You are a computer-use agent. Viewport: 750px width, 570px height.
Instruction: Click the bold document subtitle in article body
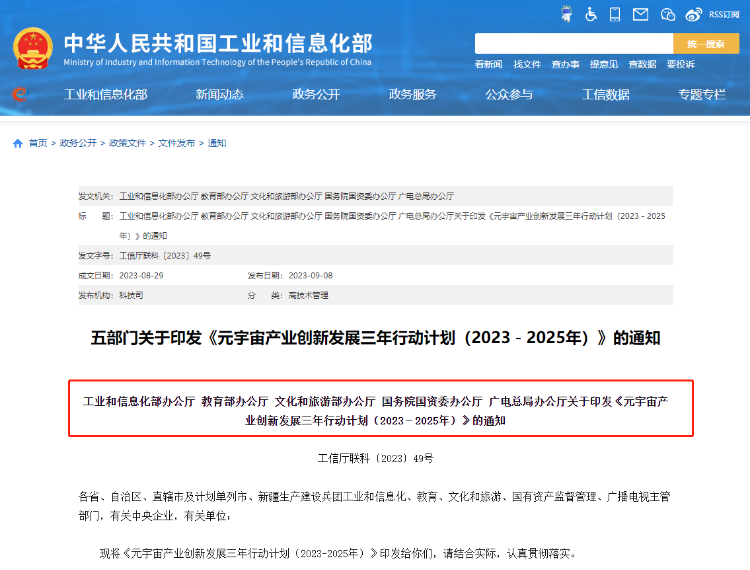(375, 411)
